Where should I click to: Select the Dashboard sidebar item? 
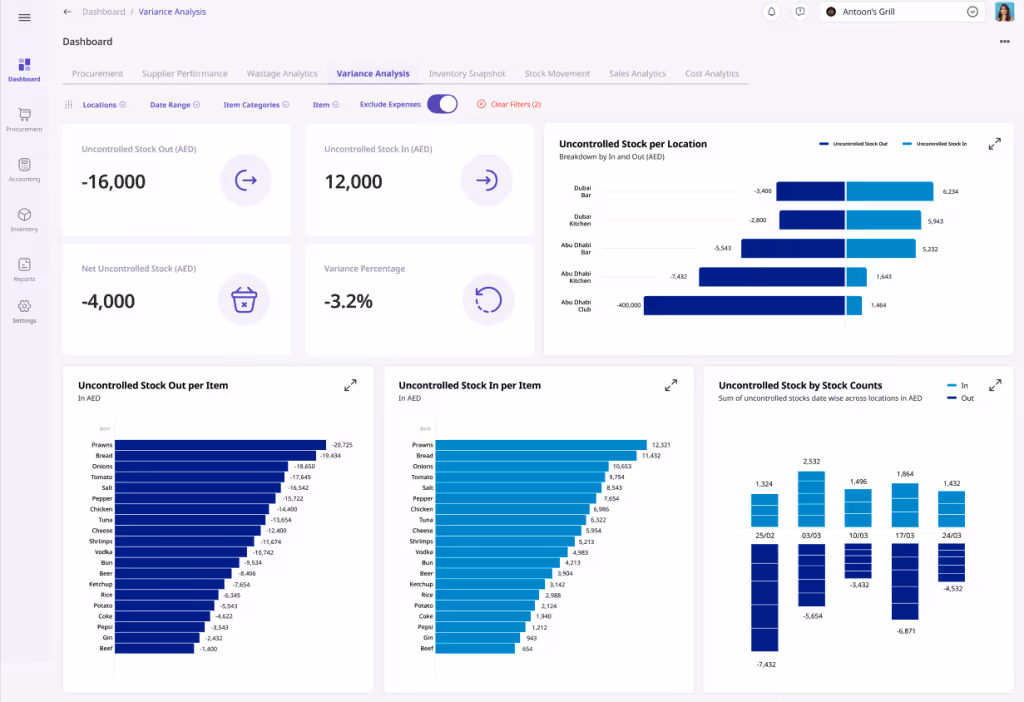click(23, 68)
